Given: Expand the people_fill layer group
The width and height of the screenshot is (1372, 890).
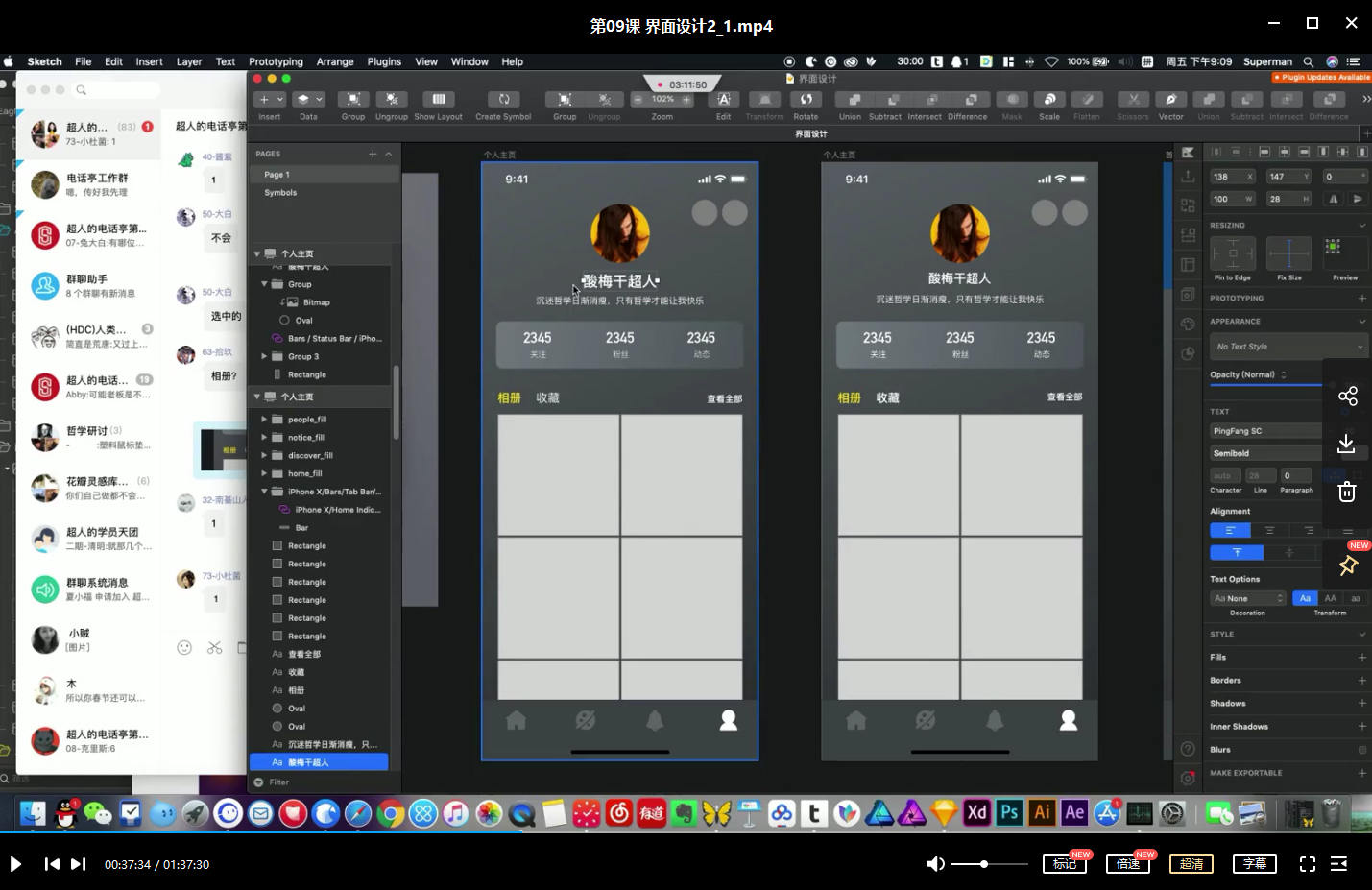Looking at the screenshot, I should (x=264, y=420).
